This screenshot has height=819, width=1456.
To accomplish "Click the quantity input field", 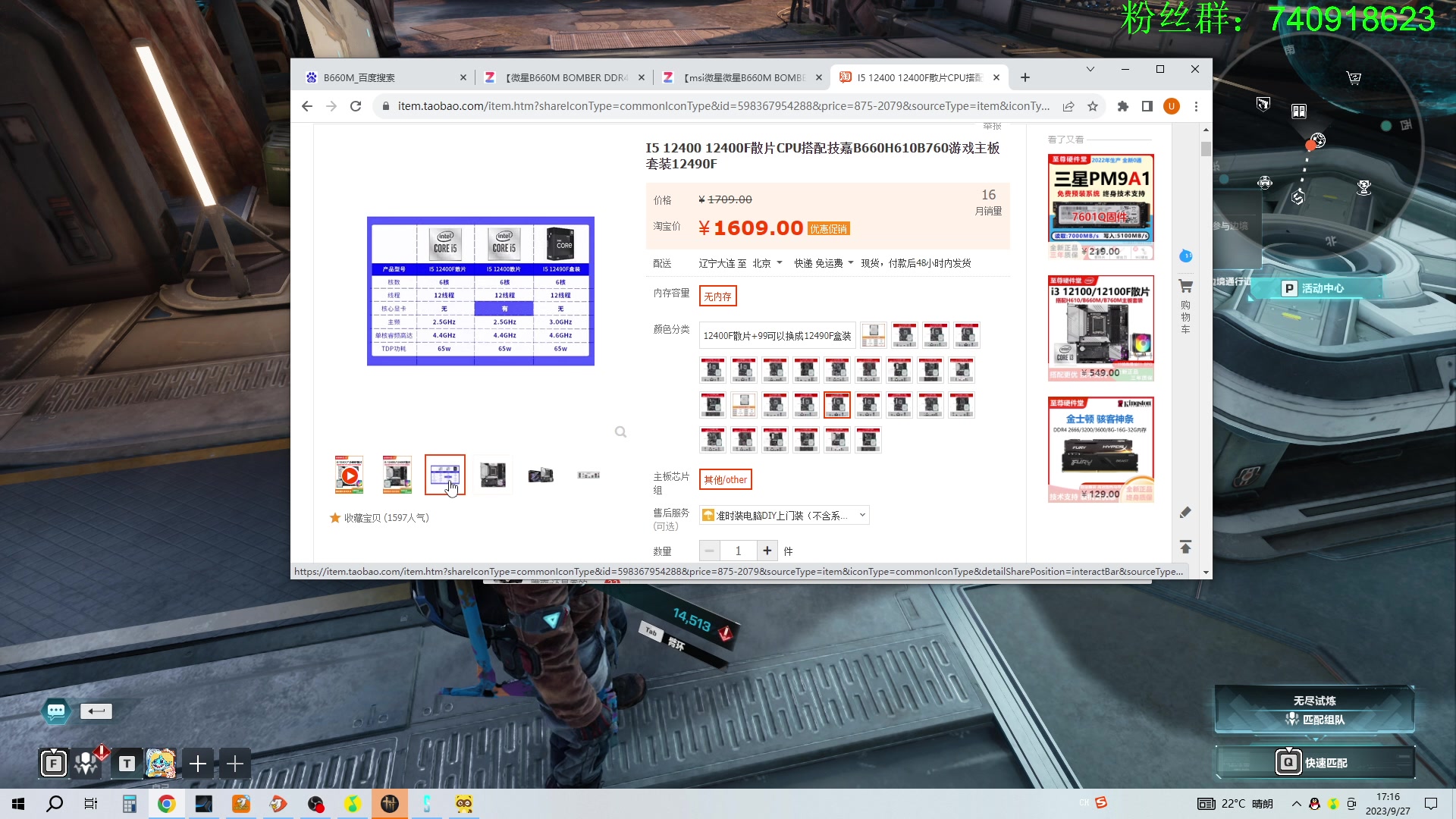I will pyautogui.click(x=738, y=551).
